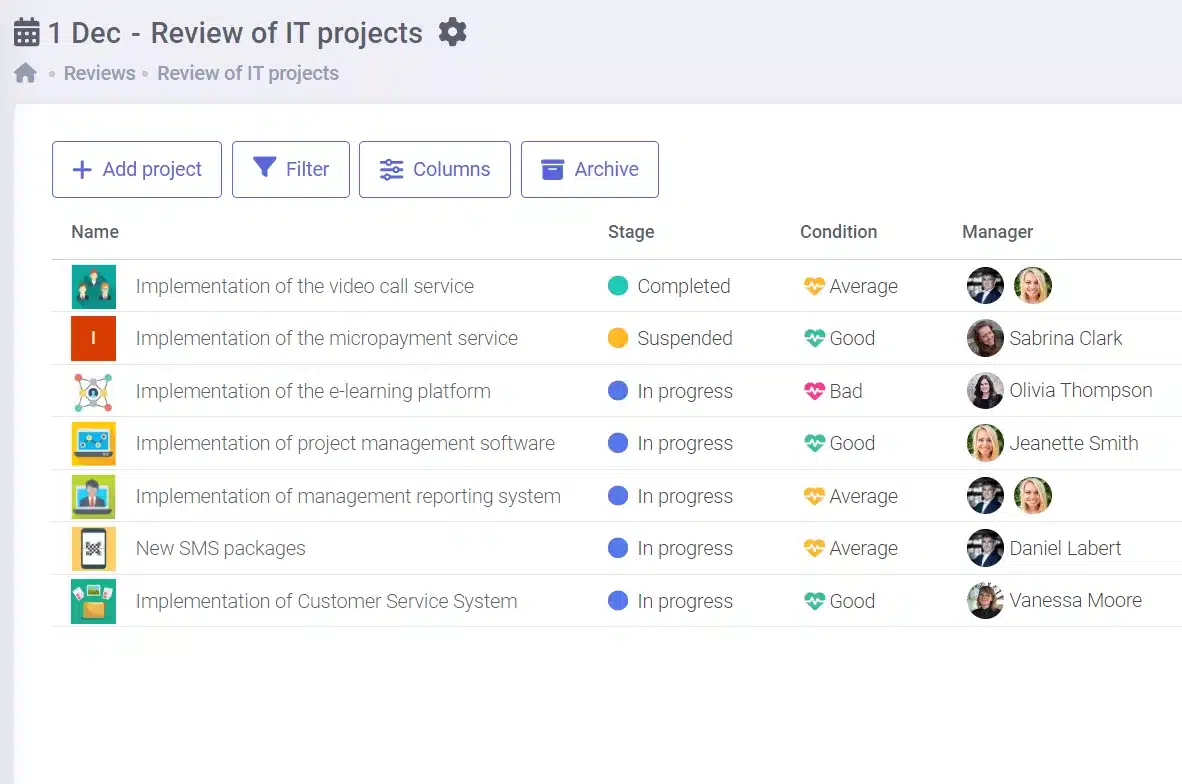Open New SMS packages project

[x=221, y=548]
